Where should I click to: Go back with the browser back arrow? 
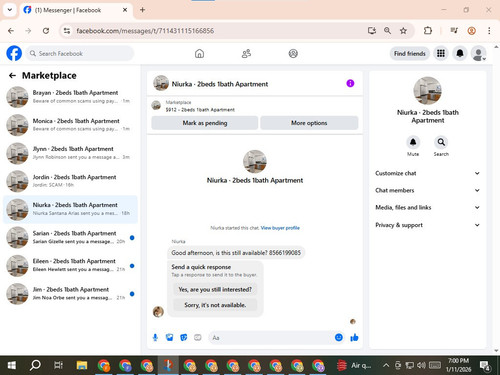11,31
